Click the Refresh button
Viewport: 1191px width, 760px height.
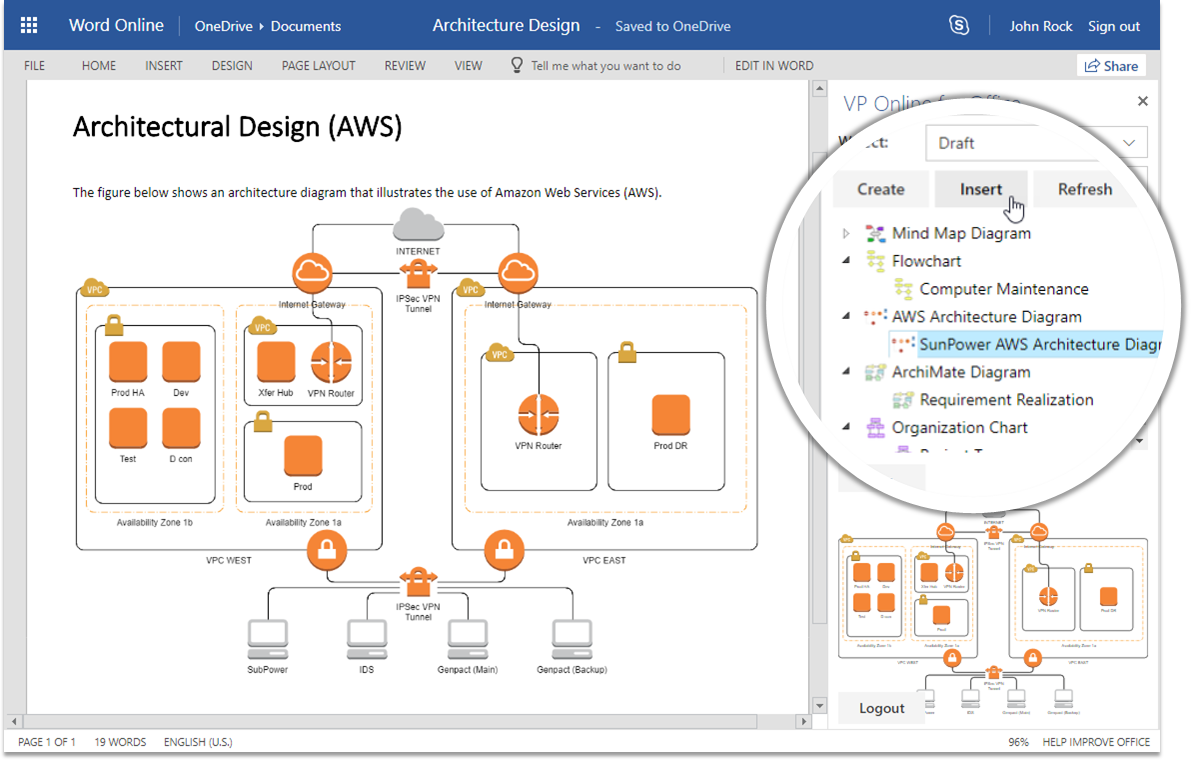1085,189
